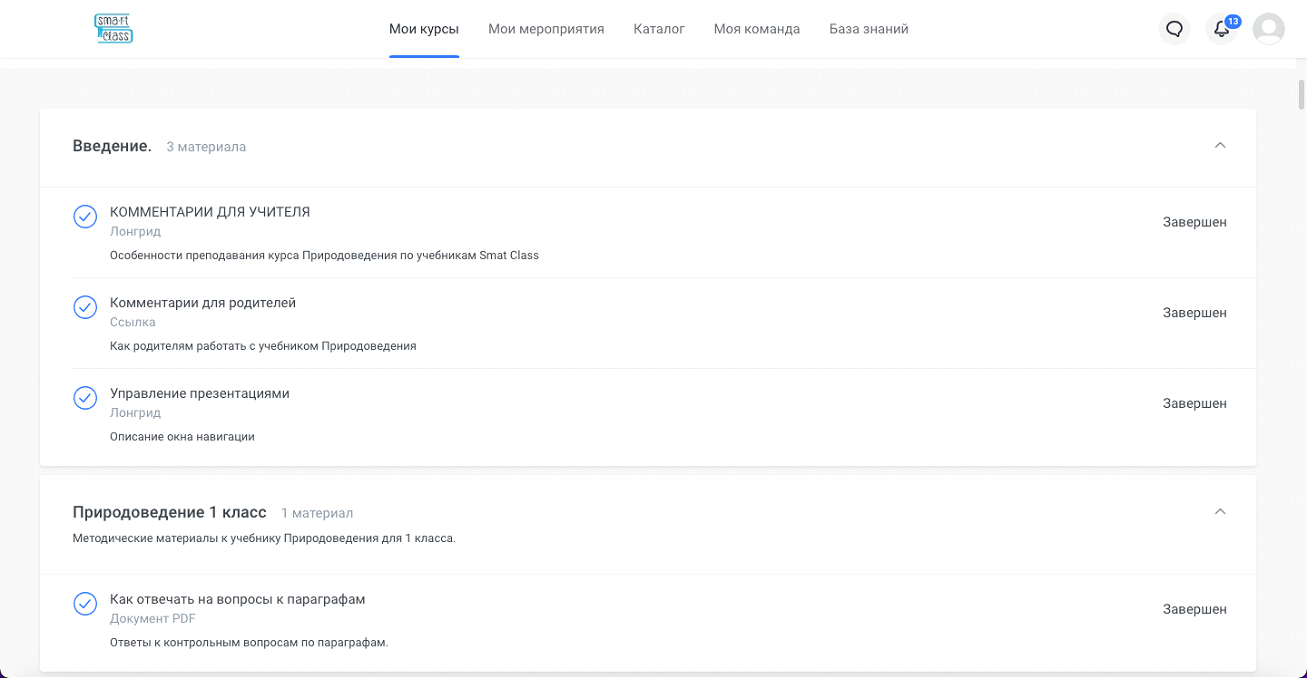Go to Мои мероприятия tab

tap(546, 29)
